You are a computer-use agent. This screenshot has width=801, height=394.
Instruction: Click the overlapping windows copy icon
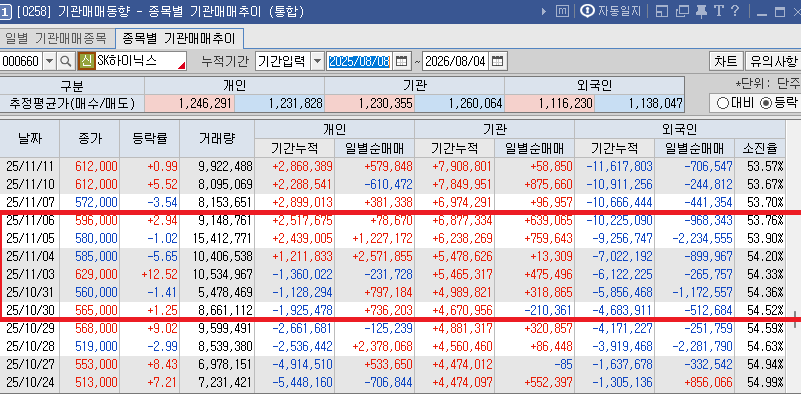(x=682, y=11)
